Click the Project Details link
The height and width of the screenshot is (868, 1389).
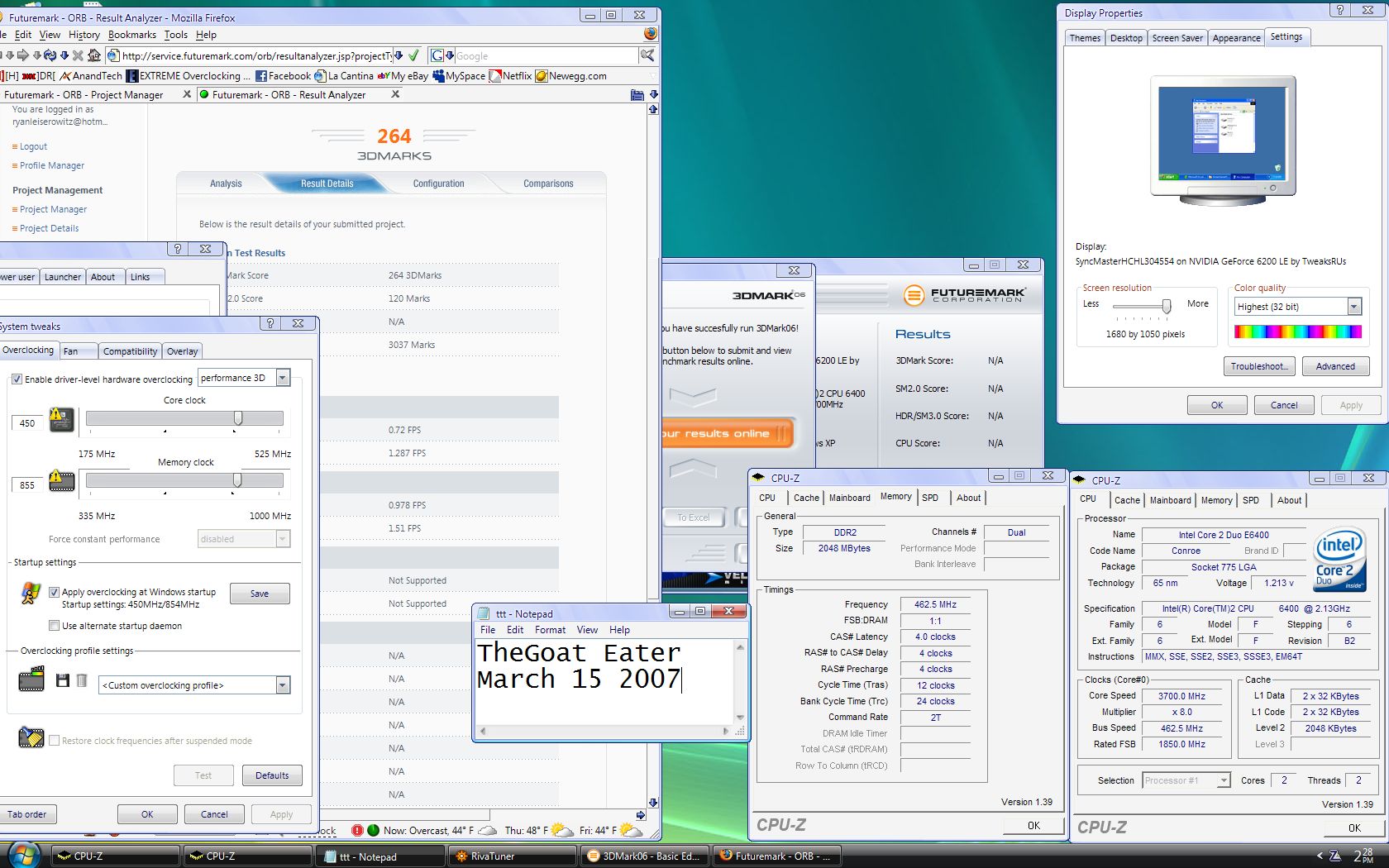click(49, 228)
